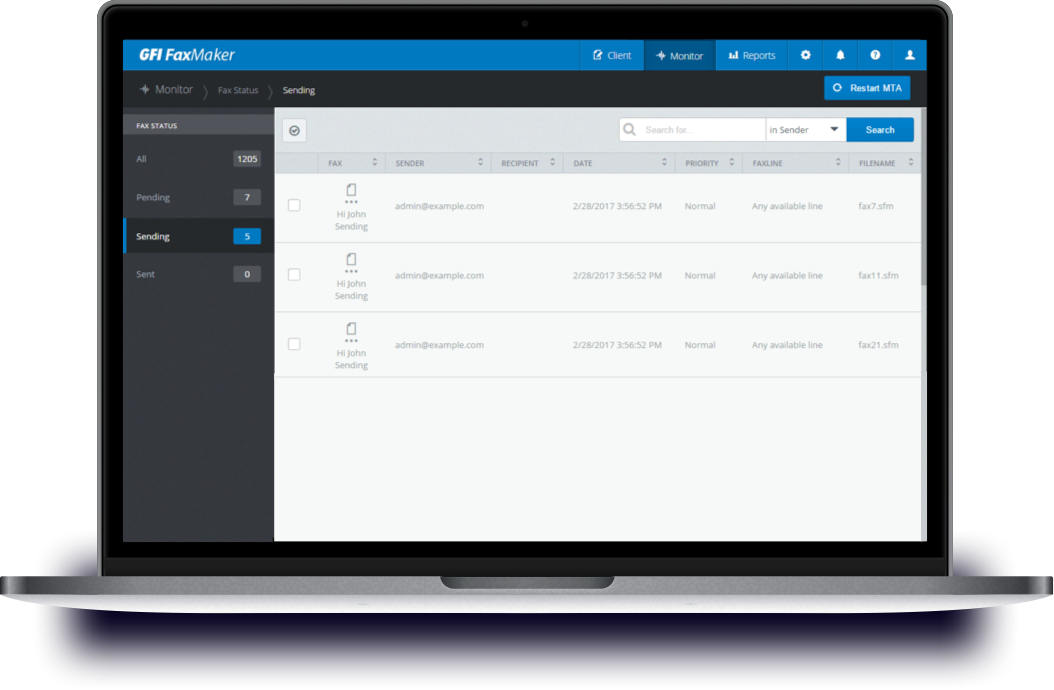This screenshot has height=690, width=1054.
Task: Open the notifications bell icon
Action: (x=840, y=55)
